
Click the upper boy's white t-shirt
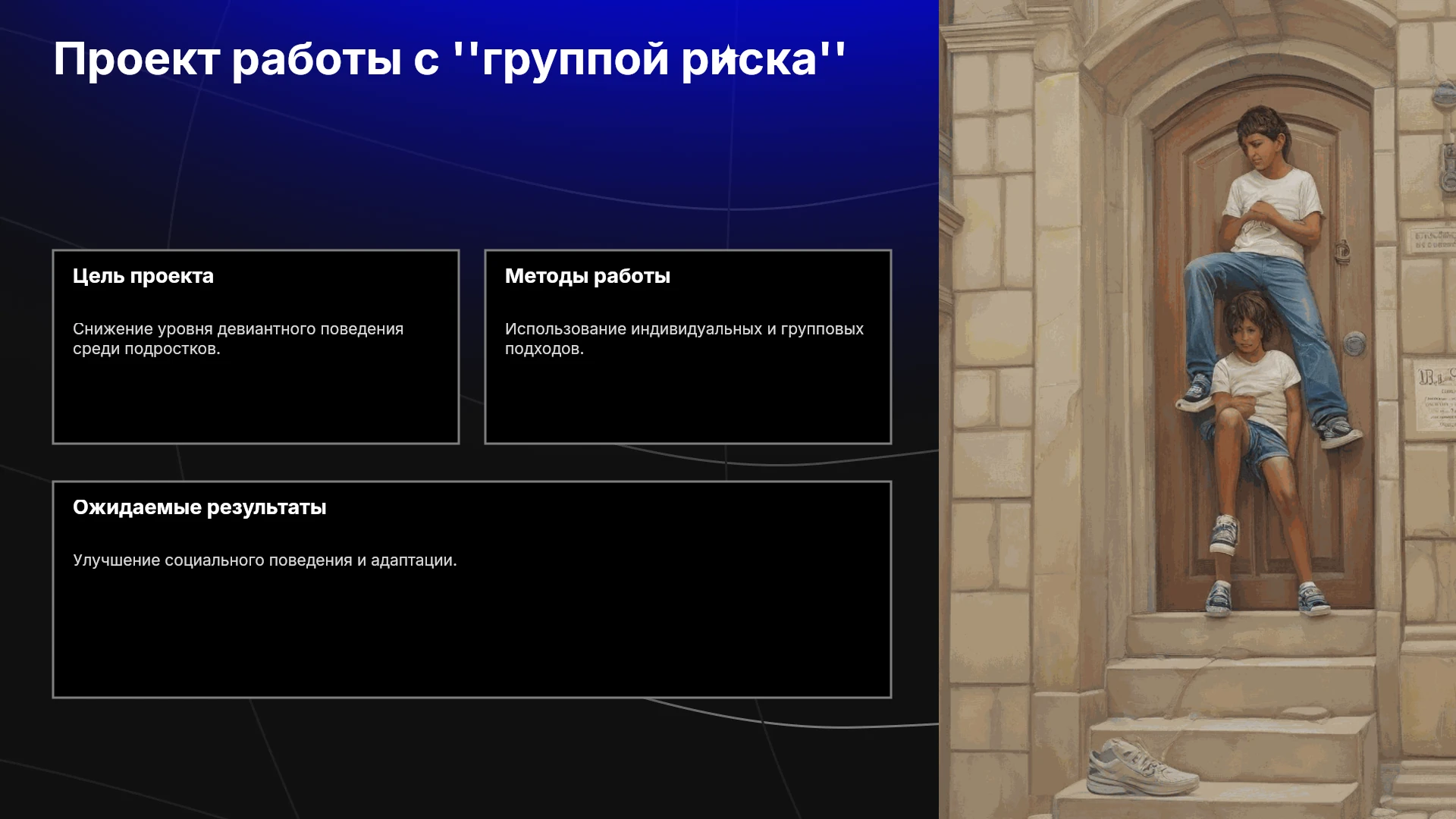[x=1271, y=209]
